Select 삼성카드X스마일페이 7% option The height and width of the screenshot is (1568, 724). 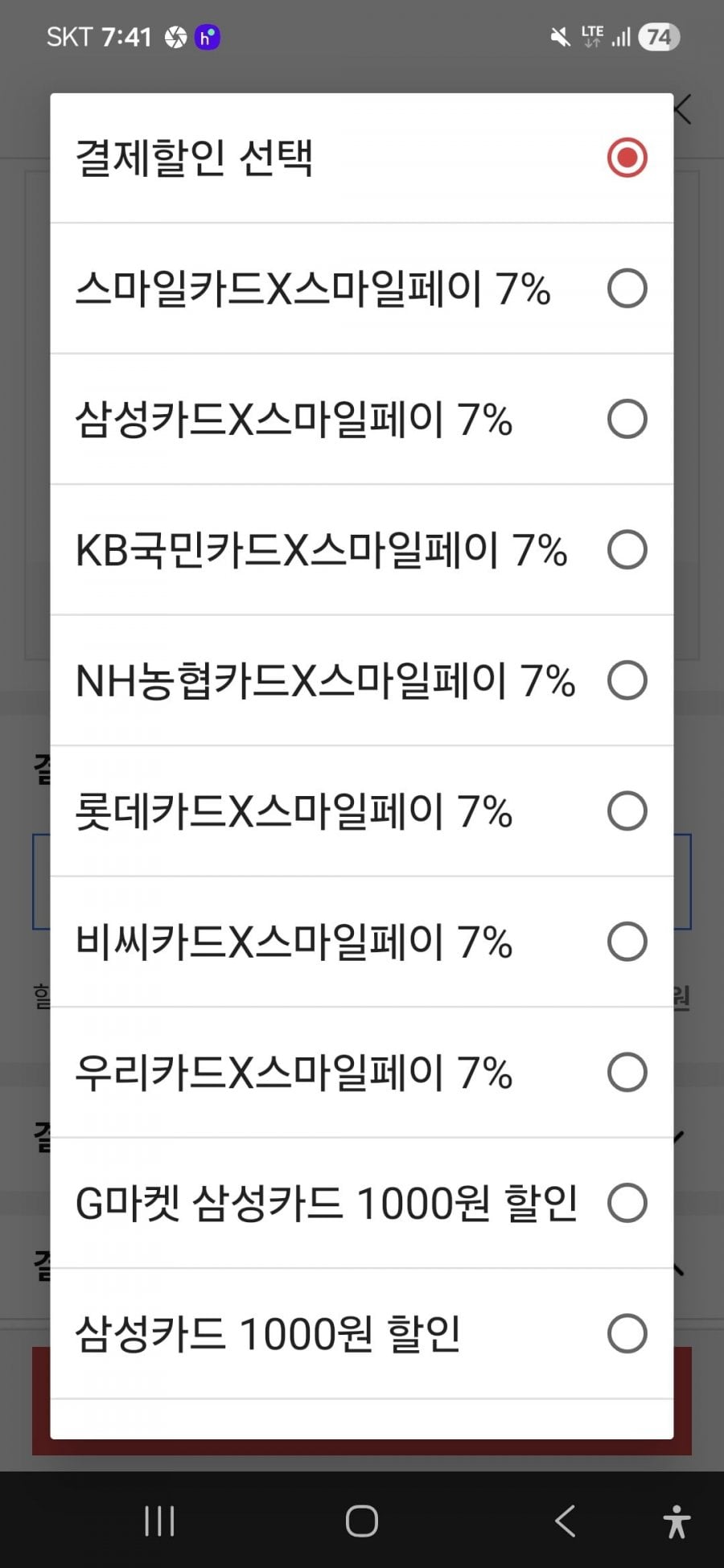click(x=627, y=419)
